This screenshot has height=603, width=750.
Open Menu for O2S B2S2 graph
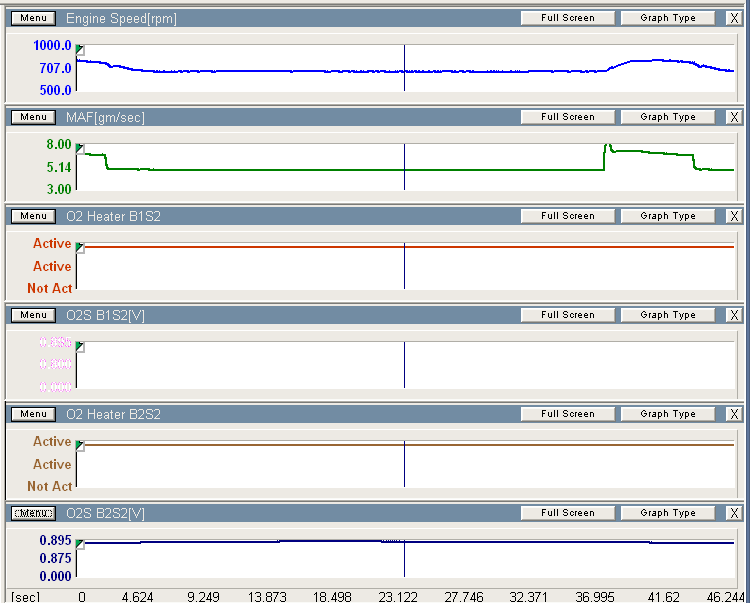(33, 513)
